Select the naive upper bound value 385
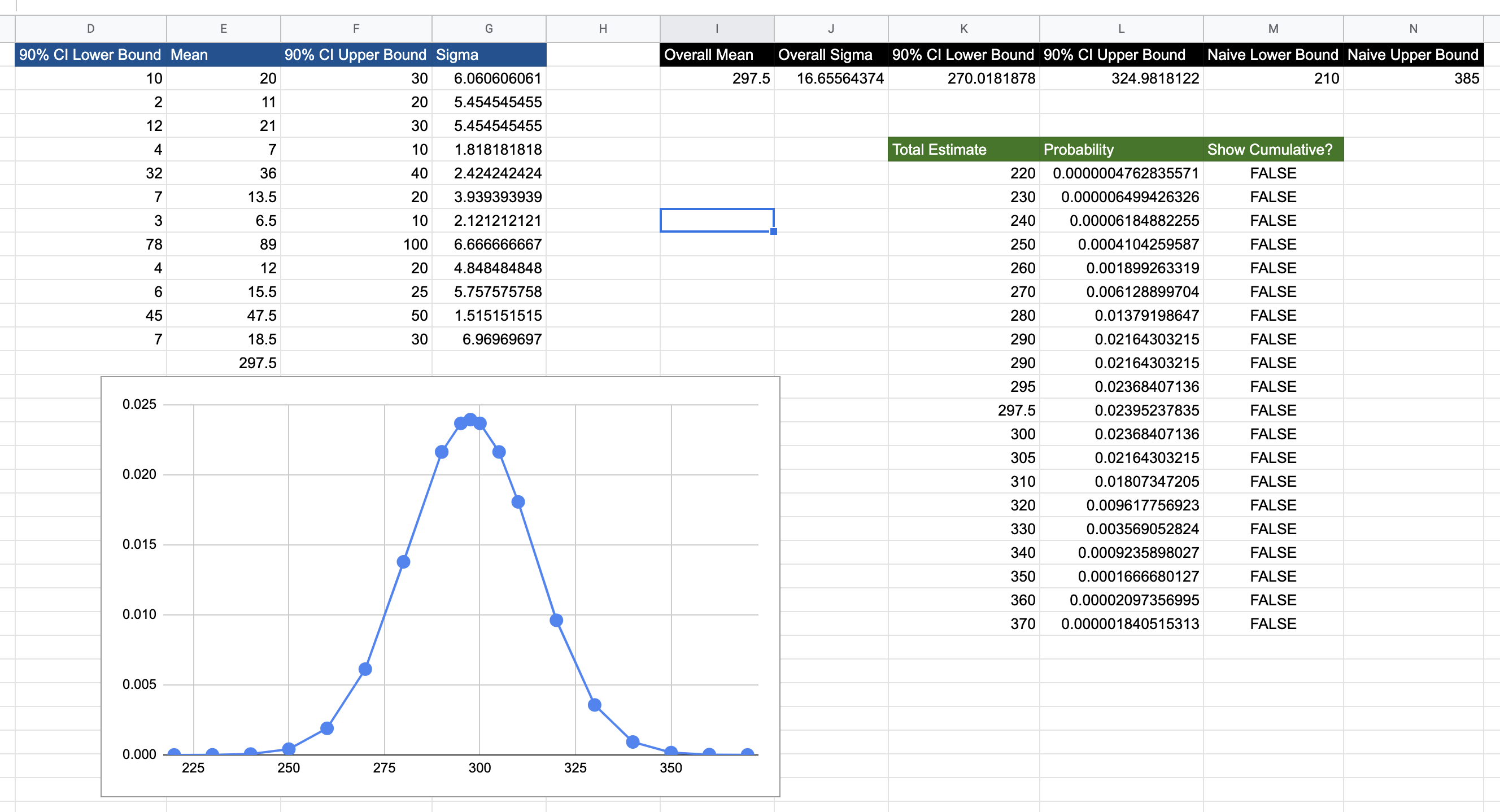This screenshot has width=1500, height=812. pos(1413,78)
